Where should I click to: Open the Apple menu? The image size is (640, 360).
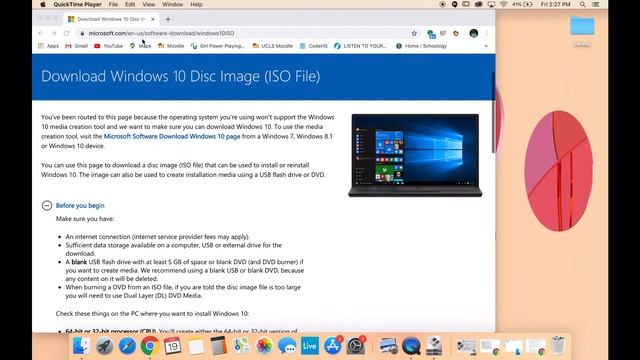(43, 4)
